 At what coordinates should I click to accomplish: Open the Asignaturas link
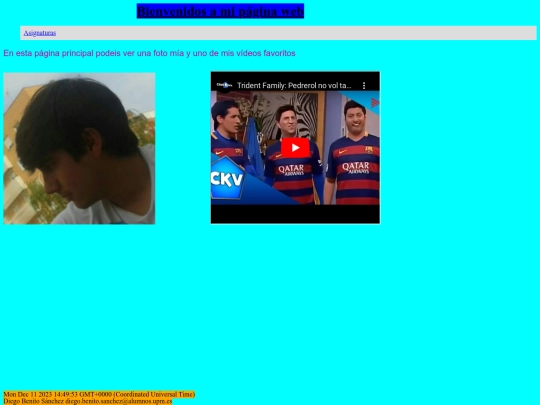(40, 33)
